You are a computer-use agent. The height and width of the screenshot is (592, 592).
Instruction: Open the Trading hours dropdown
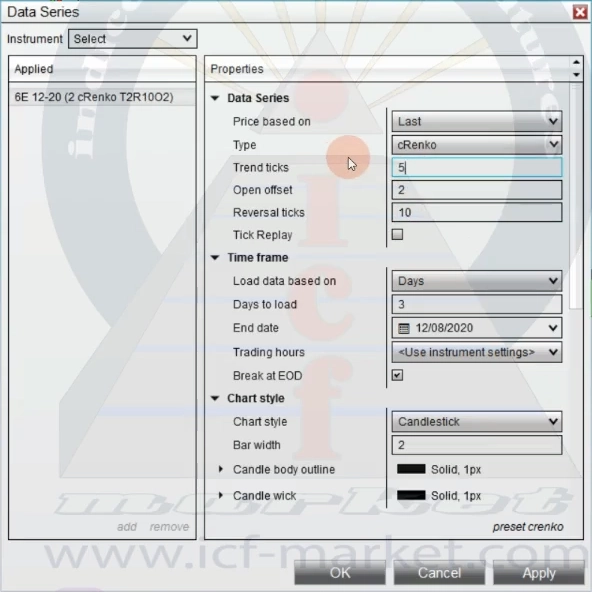tap(477, 352)
